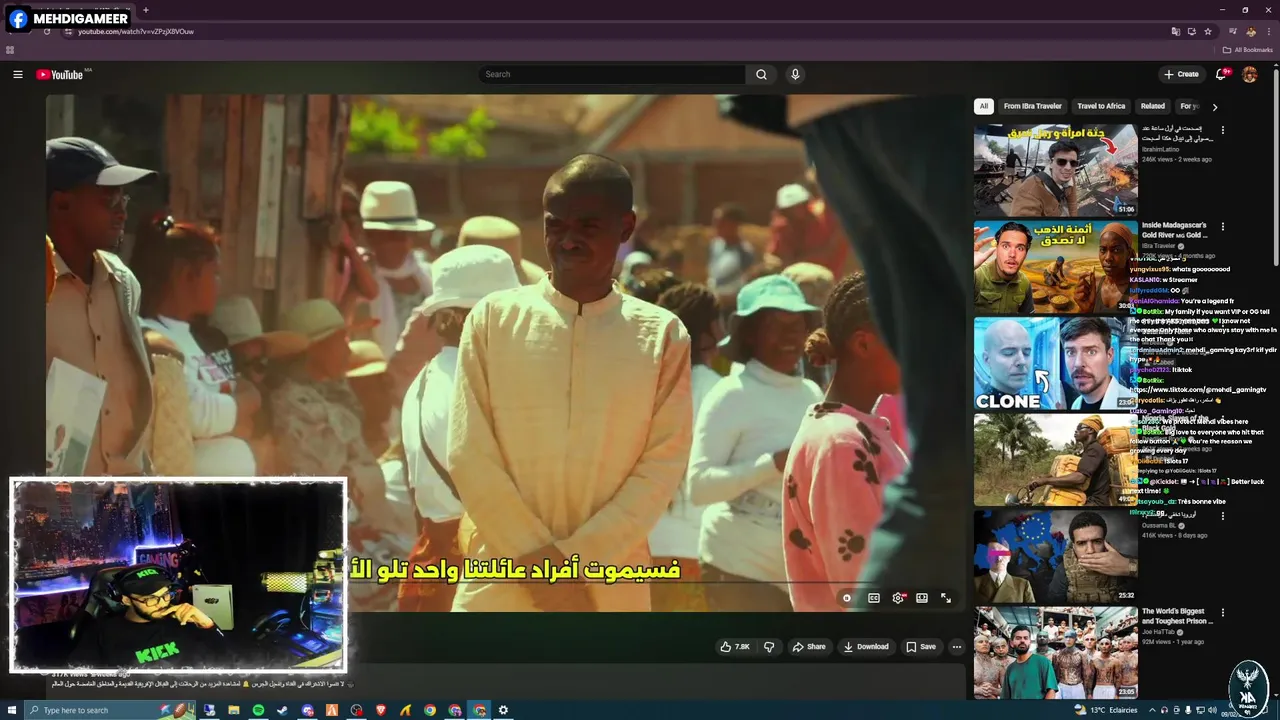Select the Travel to Africa chip

point(1101,106)
